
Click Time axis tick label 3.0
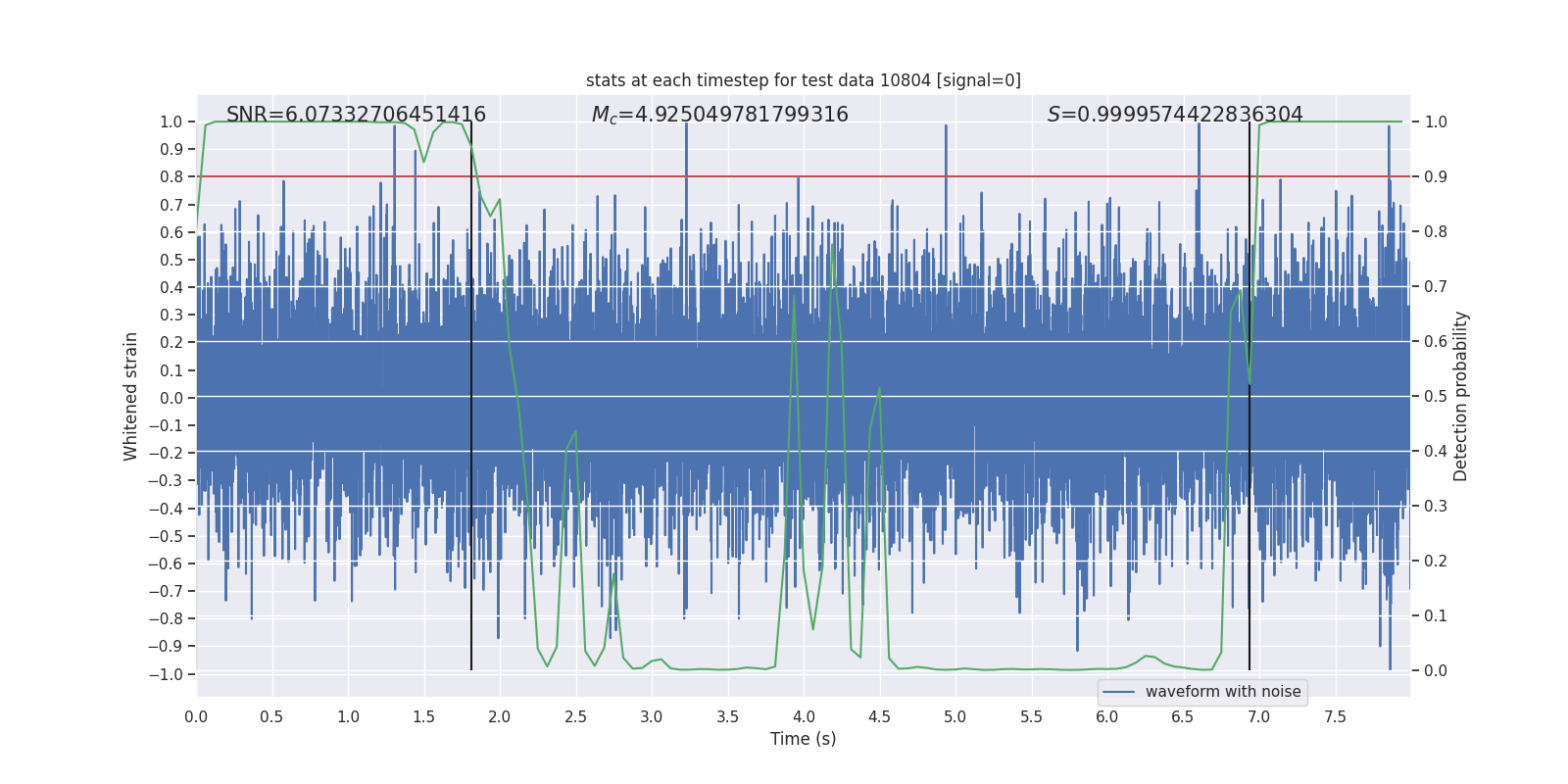pos(652,717)
